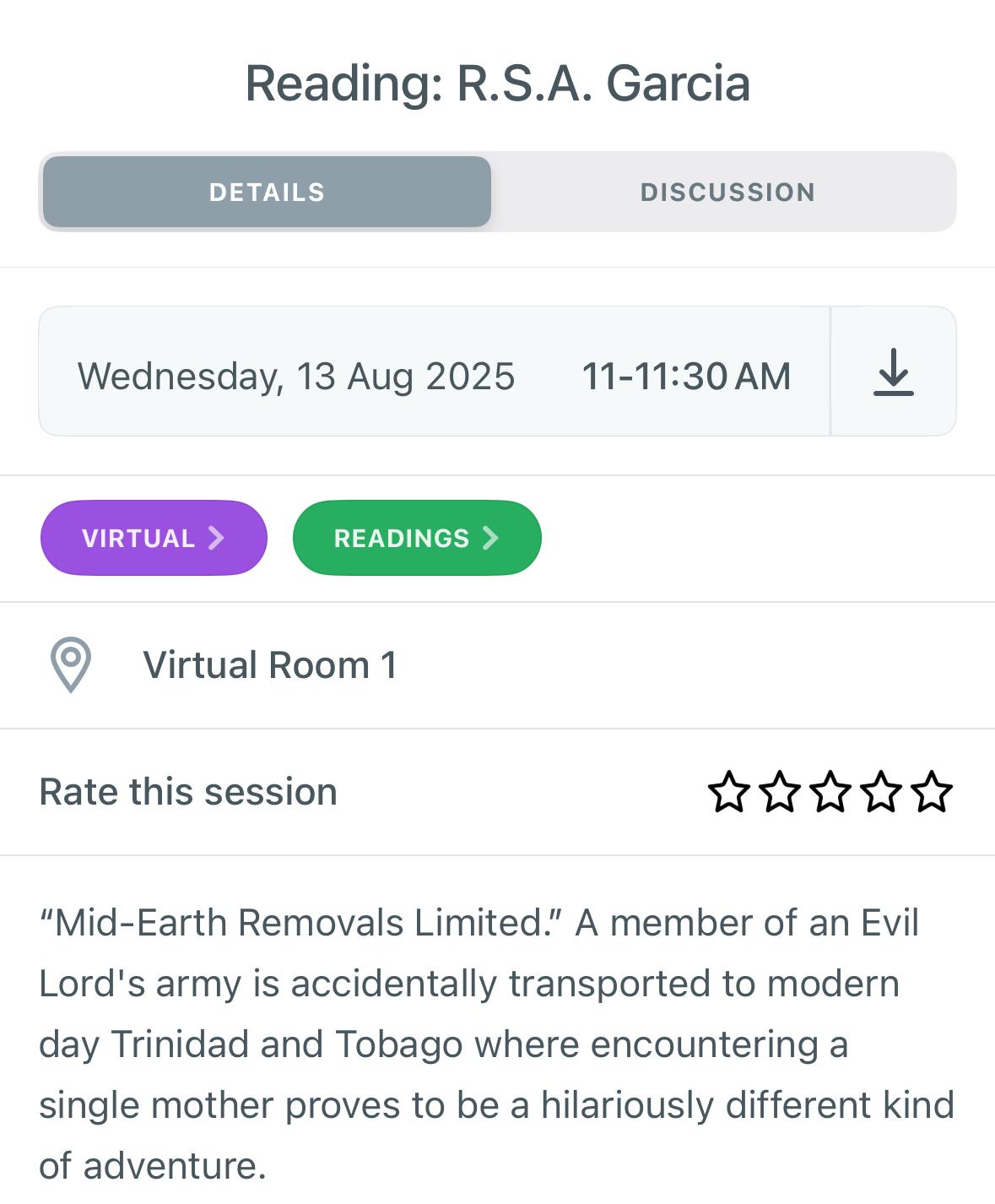The height and width of the screenshot is (1204, 995).
Task: Click the date Wednesday, 13 Aug 2025
Action: [x=296, y=377]
